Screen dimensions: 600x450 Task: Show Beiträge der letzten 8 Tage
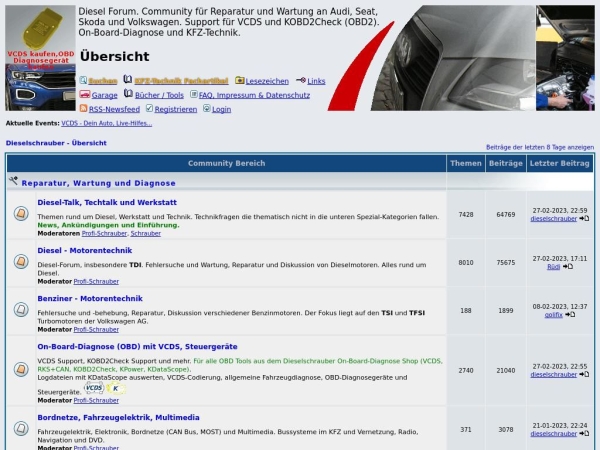540,147
